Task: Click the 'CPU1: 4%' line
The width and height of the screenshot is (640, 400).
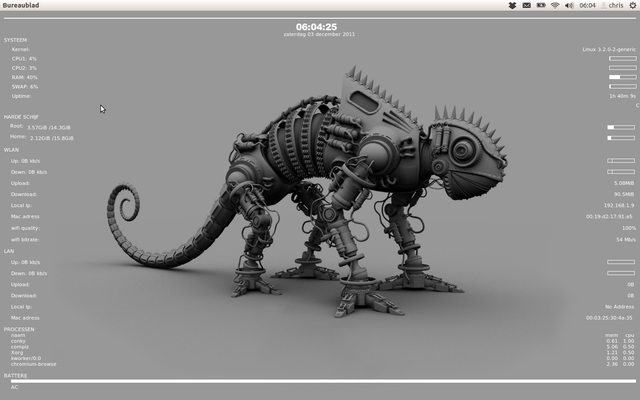Action: tap(24, 59)
